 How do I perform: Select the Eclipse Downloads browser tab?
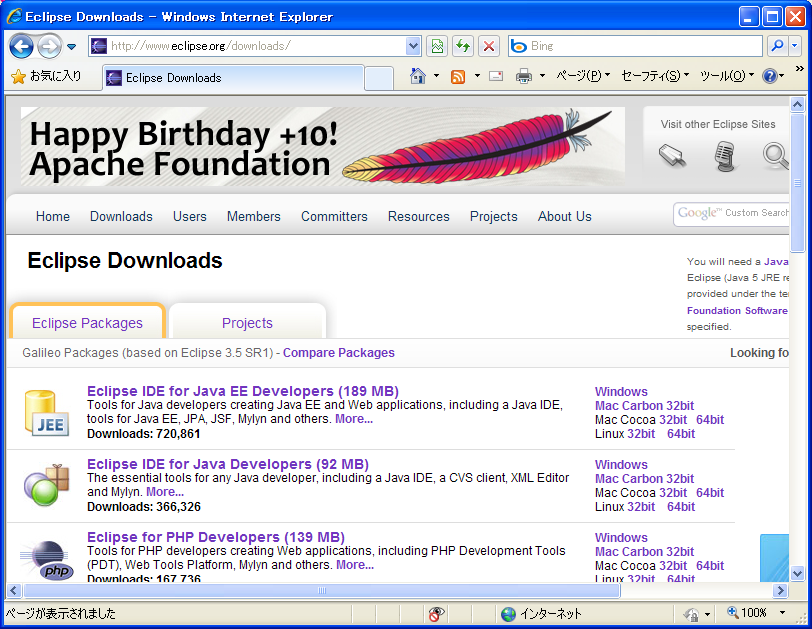[234, 78]
